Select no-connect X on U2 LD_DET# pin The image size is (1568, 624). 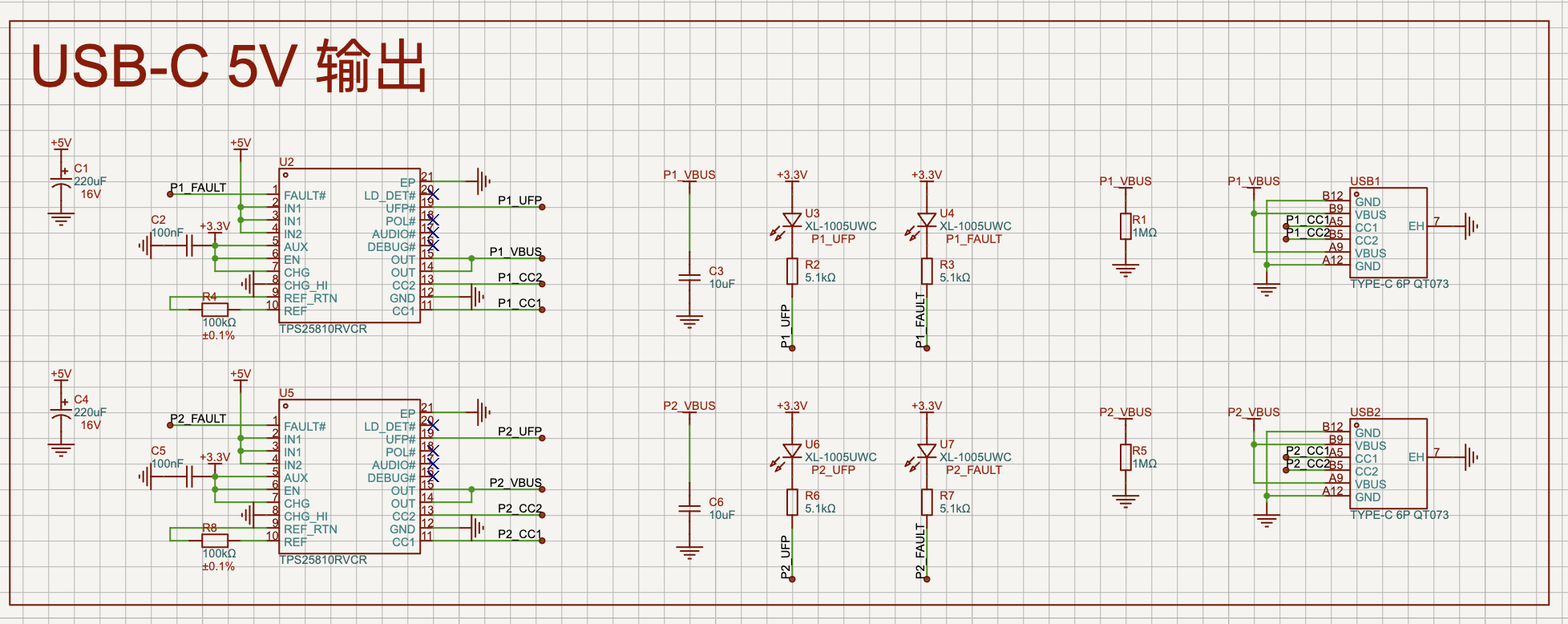(x=433, y=194)
